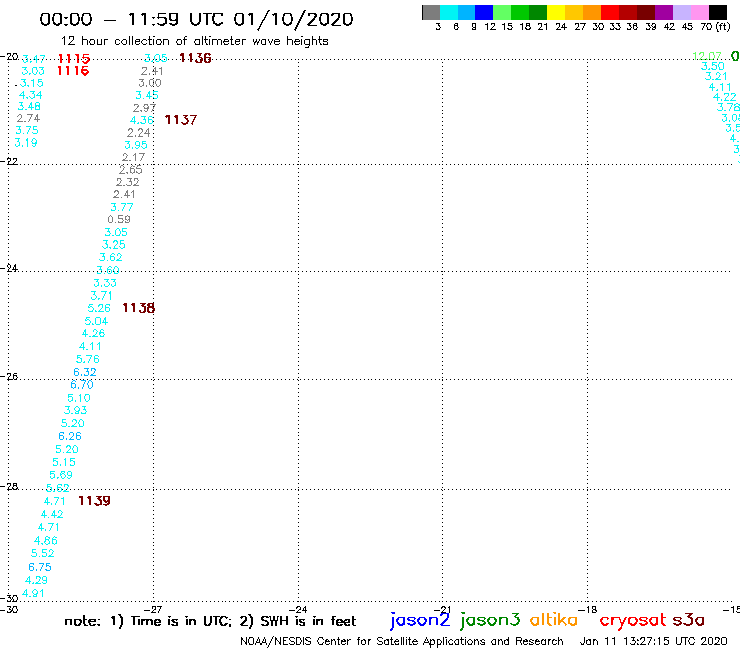The image size is (740, 650).
Task: Click the wave height value 5.69
Action: [61, 475]
